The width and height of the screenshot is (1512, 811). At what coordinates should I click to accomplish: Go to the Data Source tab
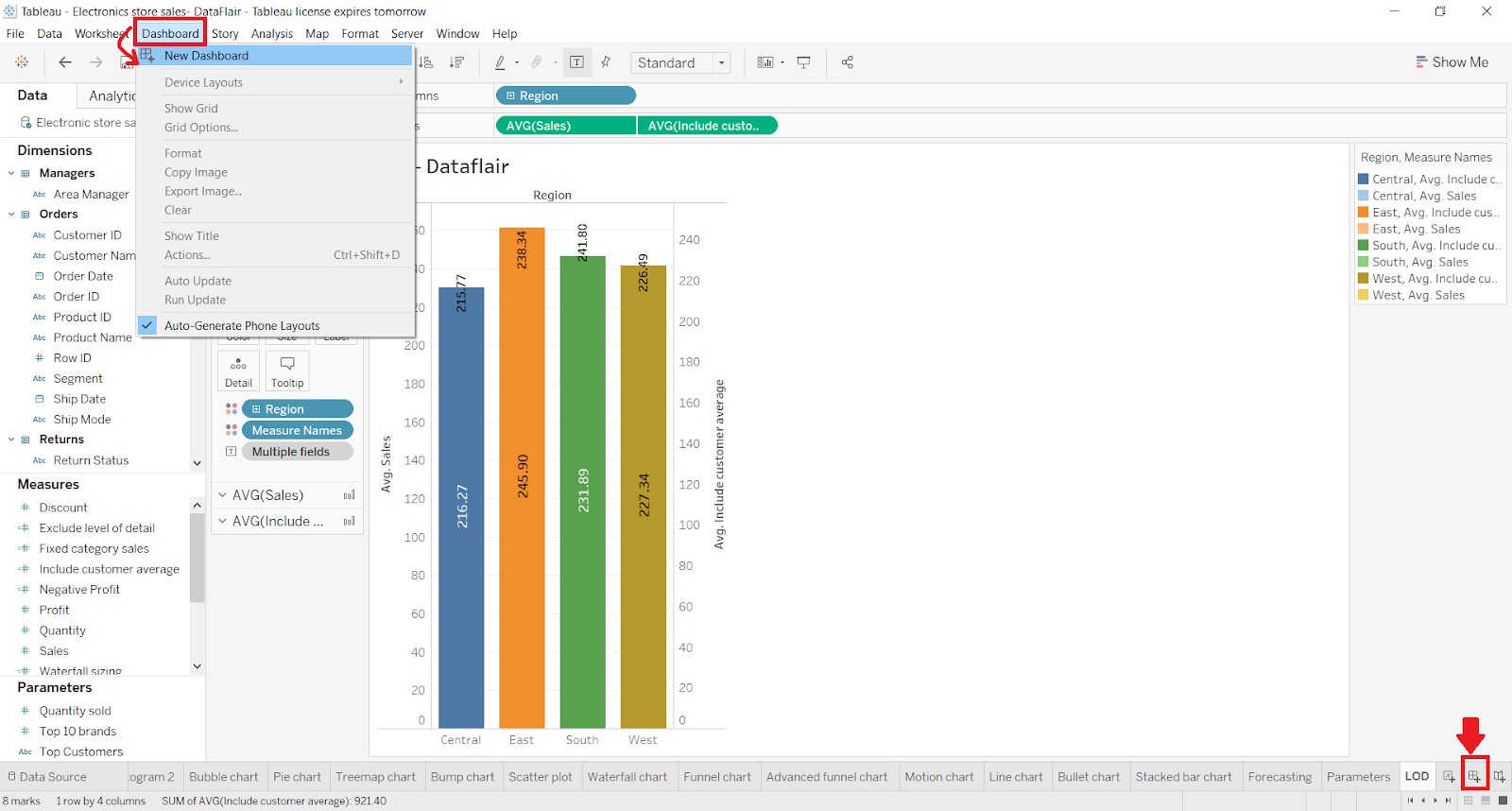pos(53,777)
